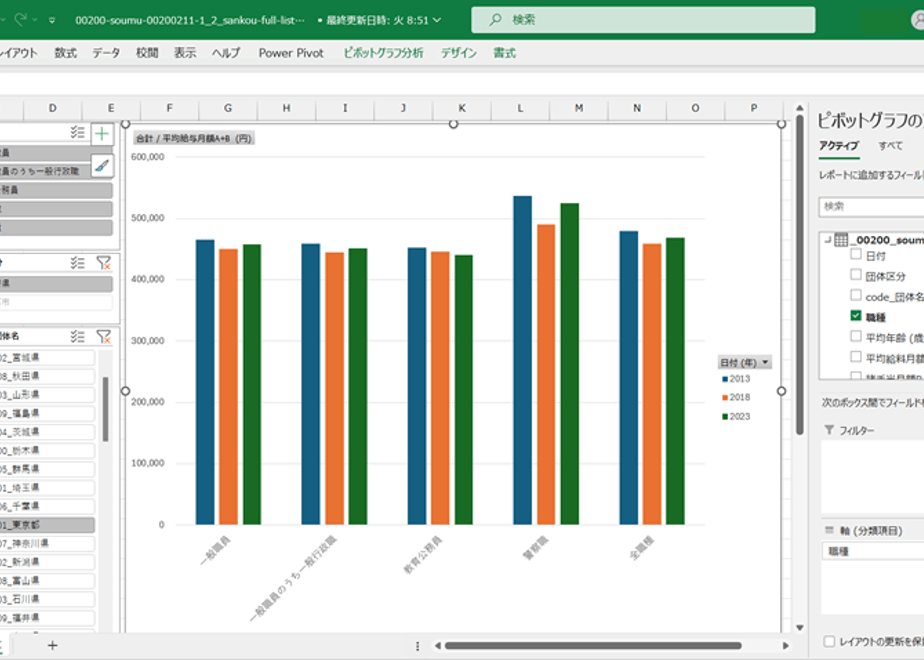This screenshot has height=660, width=924.
Task: Switch to the すべて field list tab
Action: pyautogui.click(x=890, y=146)
